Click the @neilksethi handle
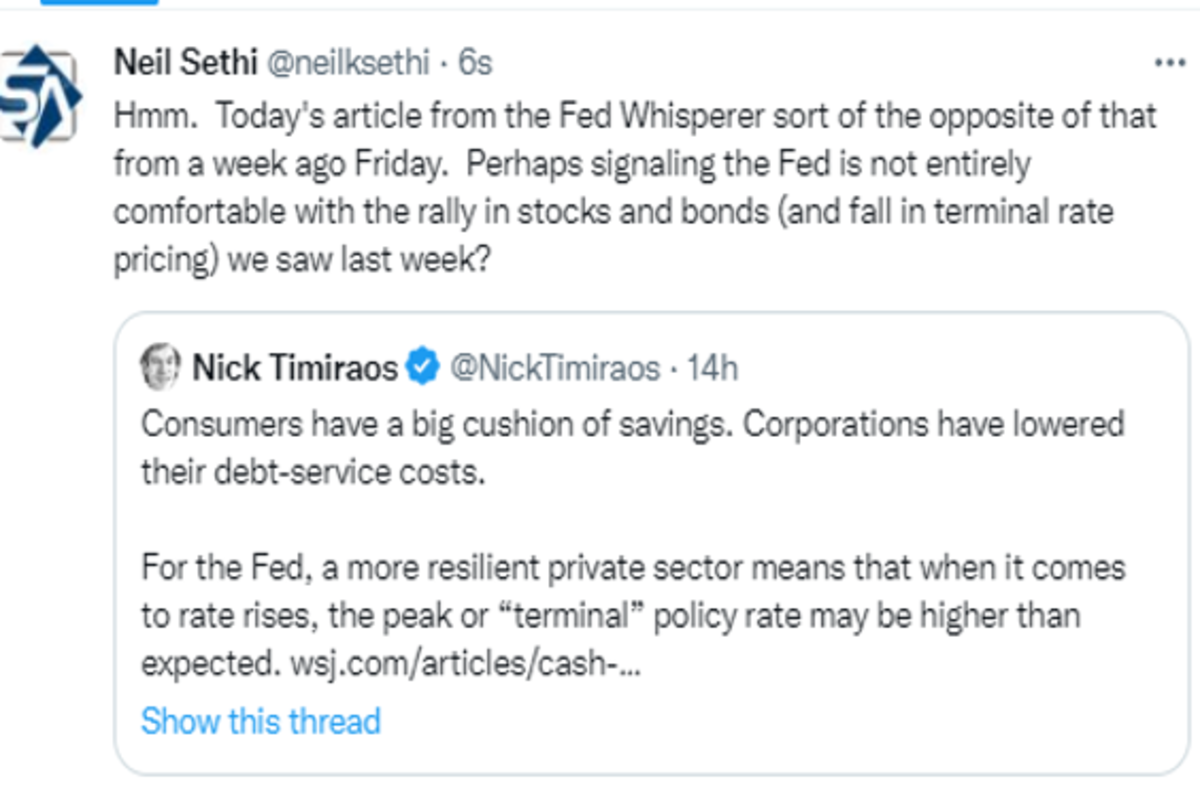 click(x=346, y=64)
